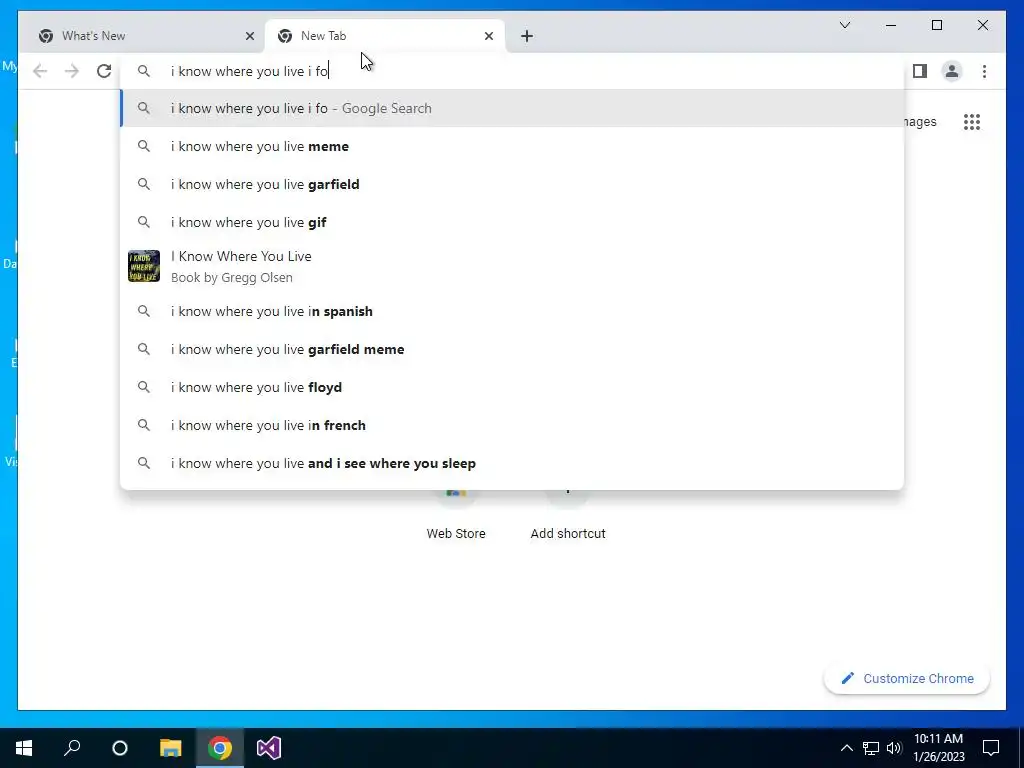
Task: Open Customize Chrome button
Action: (906, 679)
